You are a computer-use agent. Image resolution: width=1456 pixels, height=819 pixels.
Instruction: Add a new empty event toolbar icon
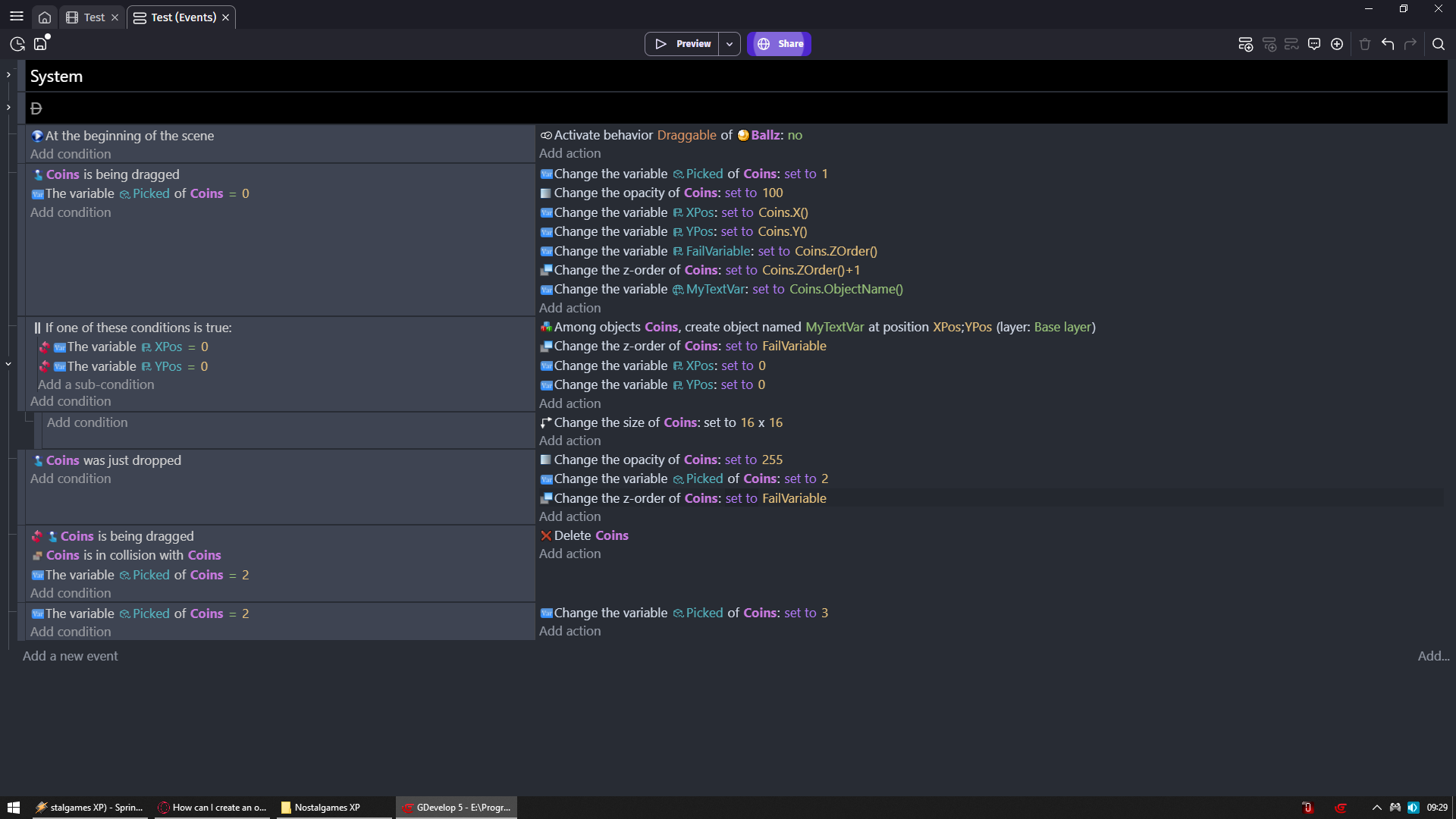(x=1245, y=44)
